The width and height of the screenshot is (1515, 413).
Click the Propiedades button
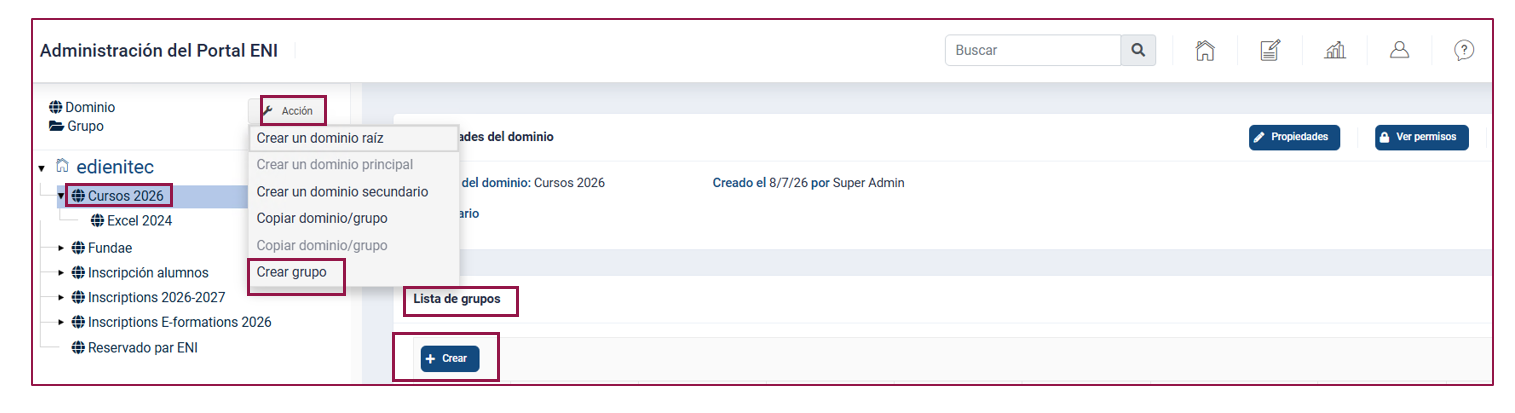click(x=1294, y=138)
